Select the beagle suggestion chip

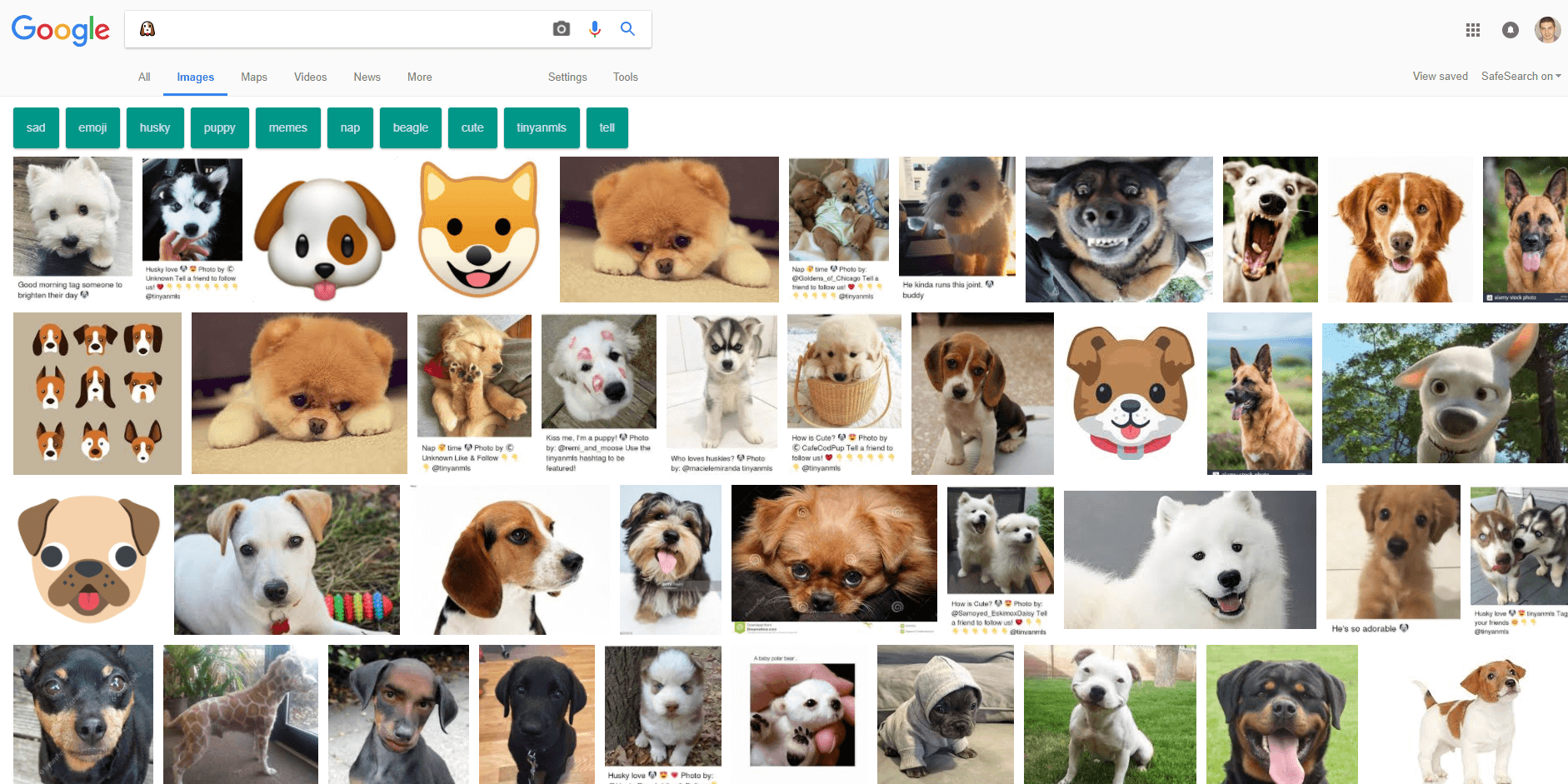coord(410,127)
